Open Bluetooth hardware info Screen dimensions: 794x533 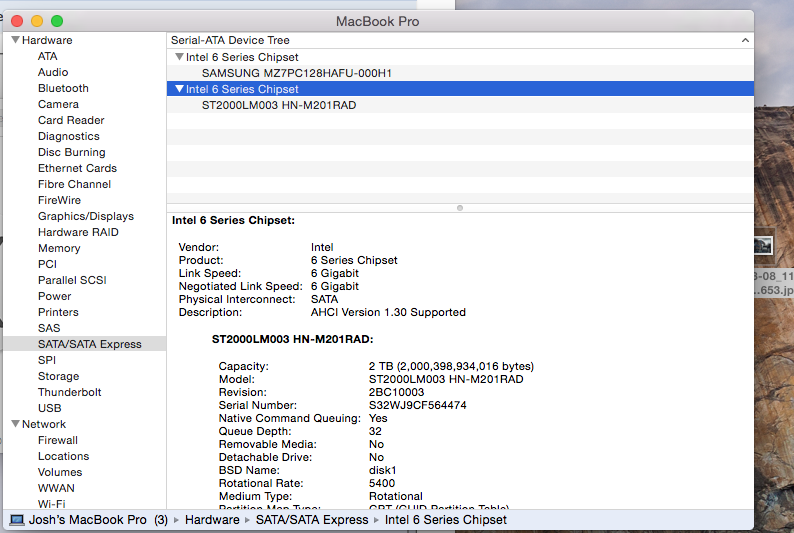[63, 88]
